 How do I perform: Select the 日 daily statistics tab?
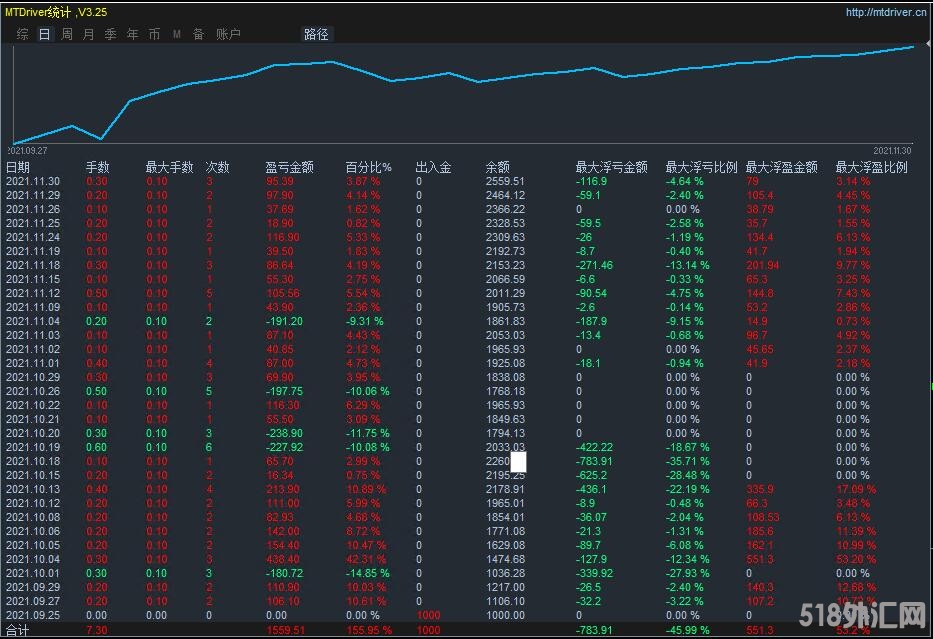pyautogui.click(x=44, y=34)
